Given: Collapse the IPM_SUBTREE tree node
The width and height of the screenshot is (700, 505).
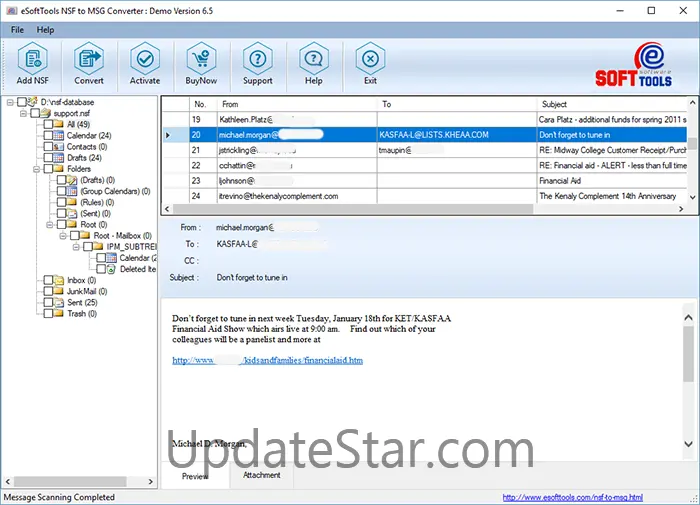Looking at the screenshot, I should tap(76, 247).
